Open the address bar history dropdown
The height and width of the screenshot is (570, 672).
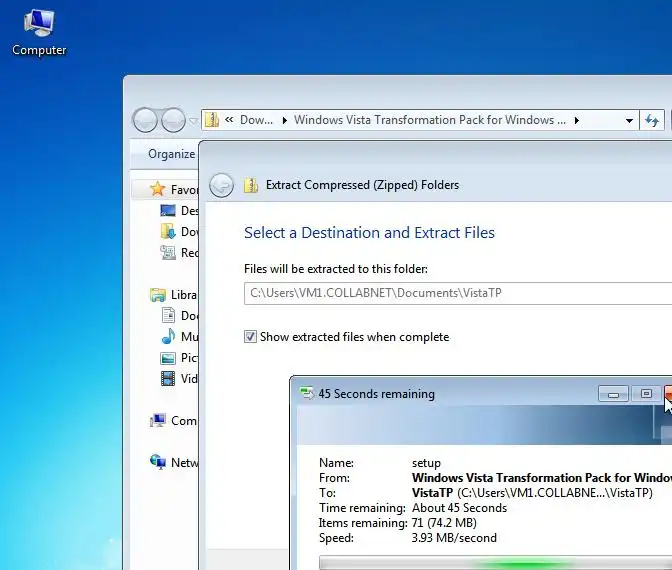point(629,120)
